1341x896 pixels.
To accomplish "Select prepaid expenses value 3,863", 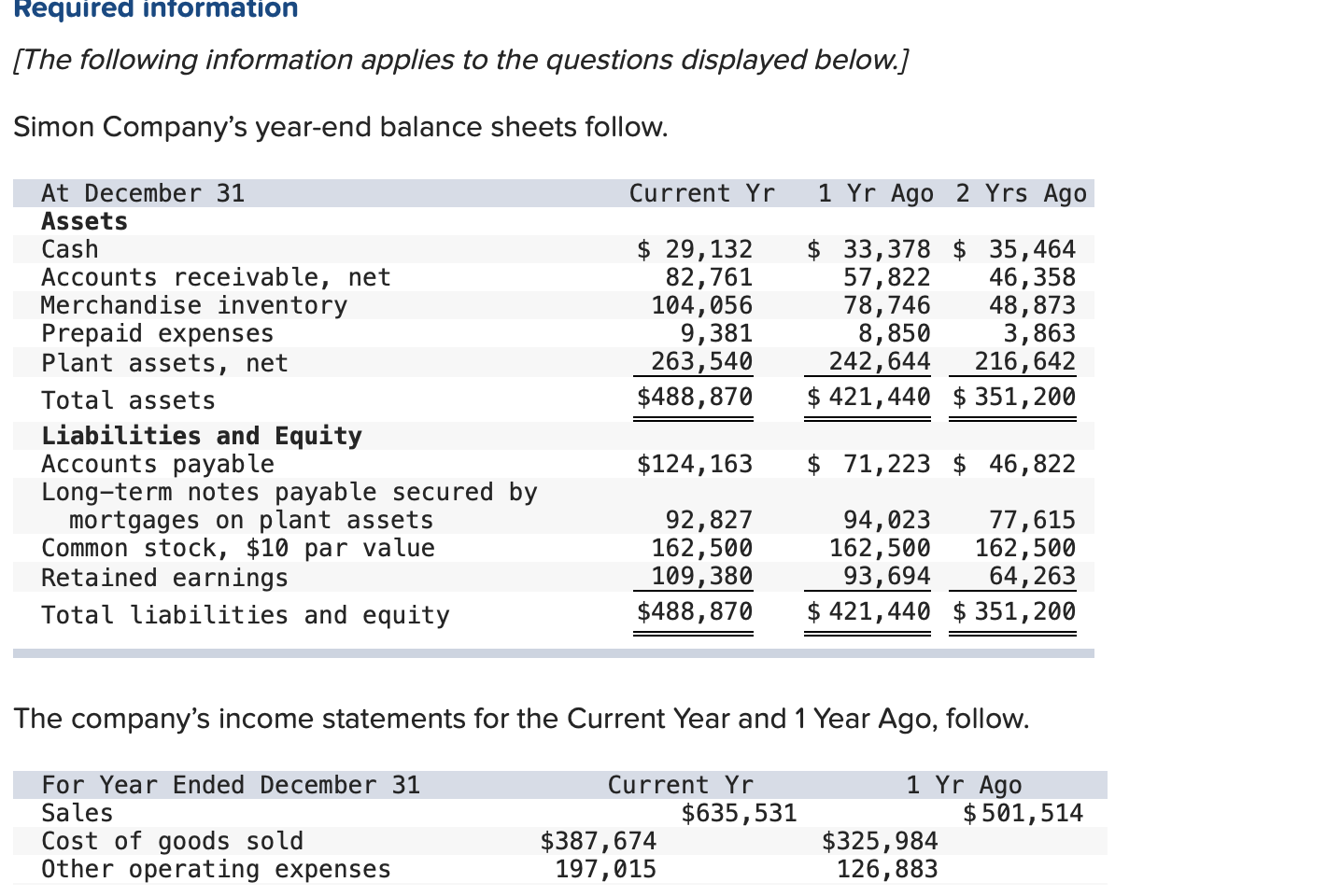I will point(1039,333).
